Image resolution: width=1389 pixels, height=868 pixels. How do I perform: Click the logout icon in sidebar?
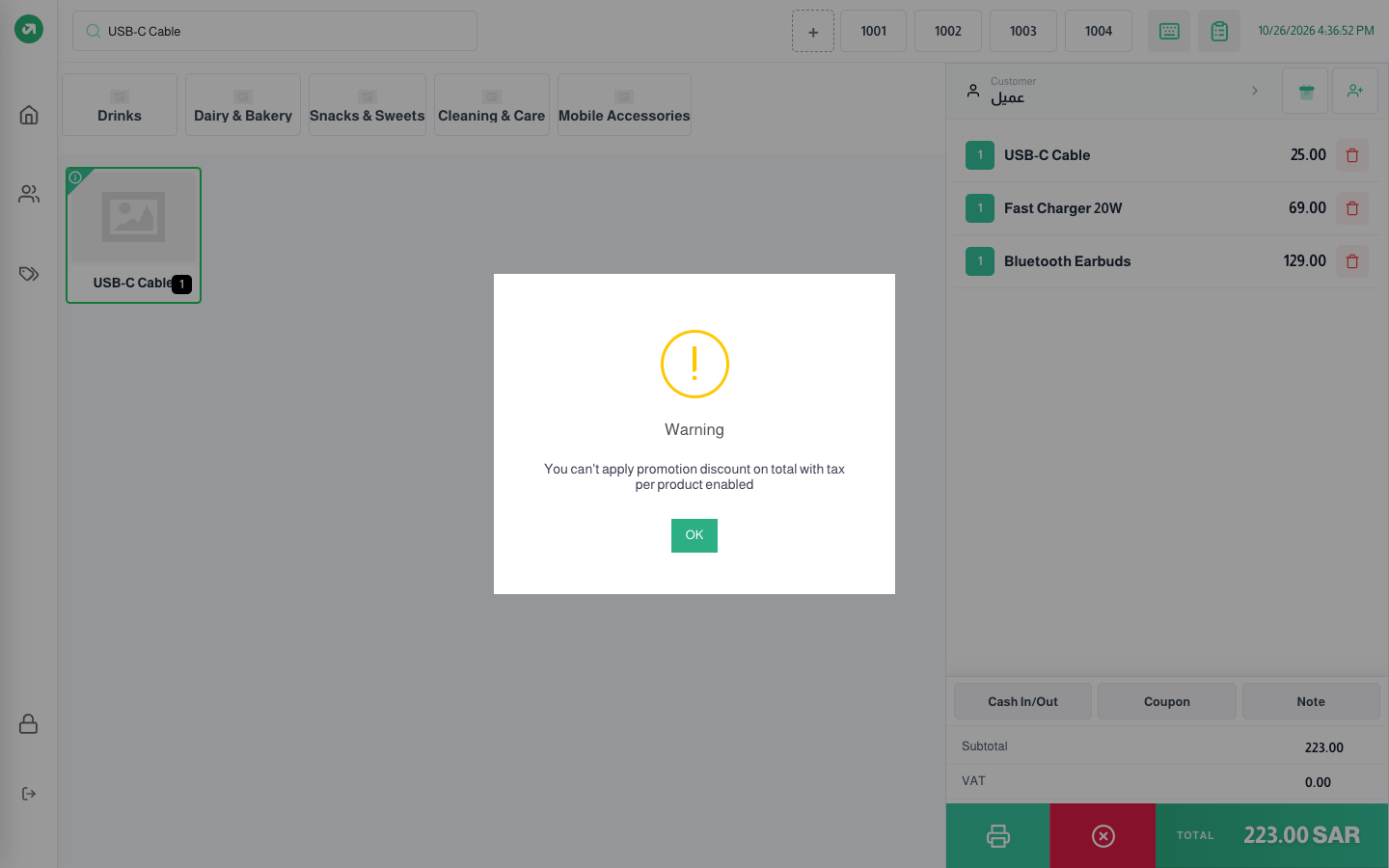(x=29, y=794)
